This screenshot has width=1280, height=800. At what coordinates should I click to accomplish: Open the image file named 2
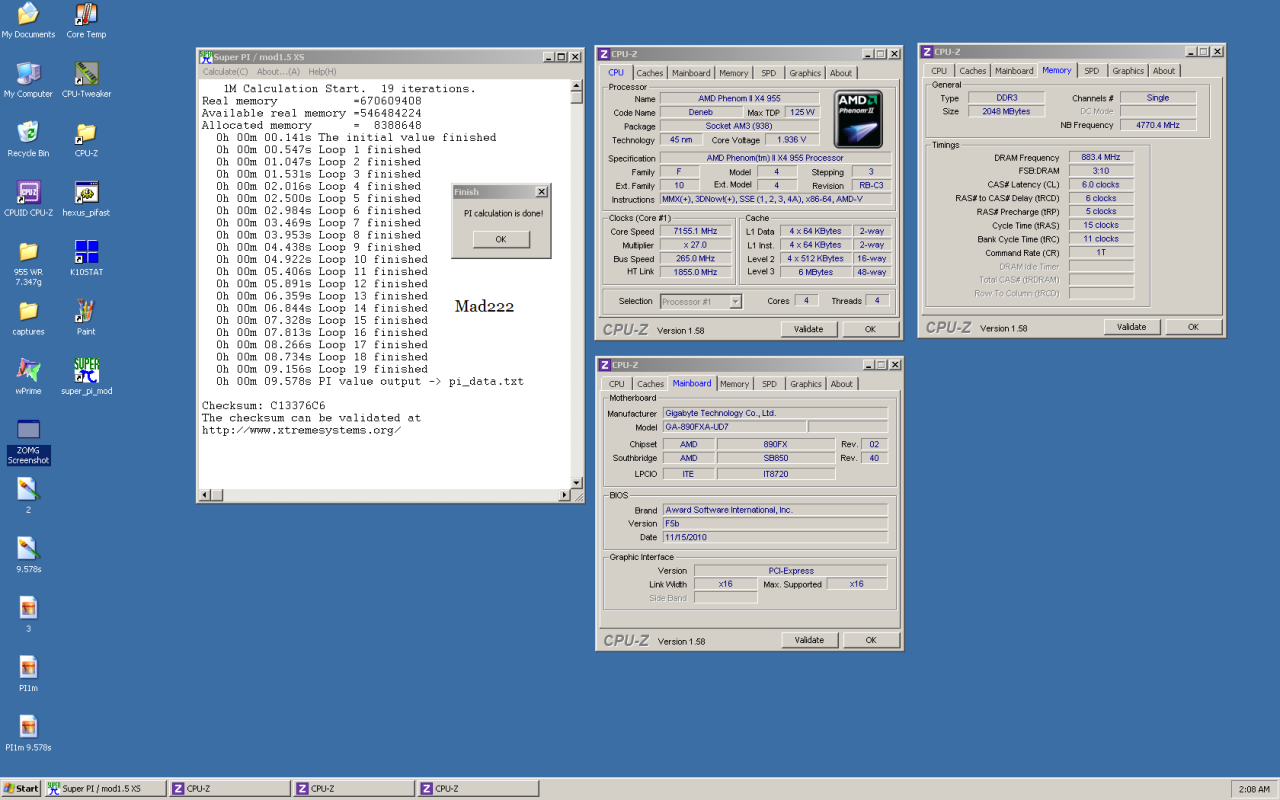[x=28, y=495]
